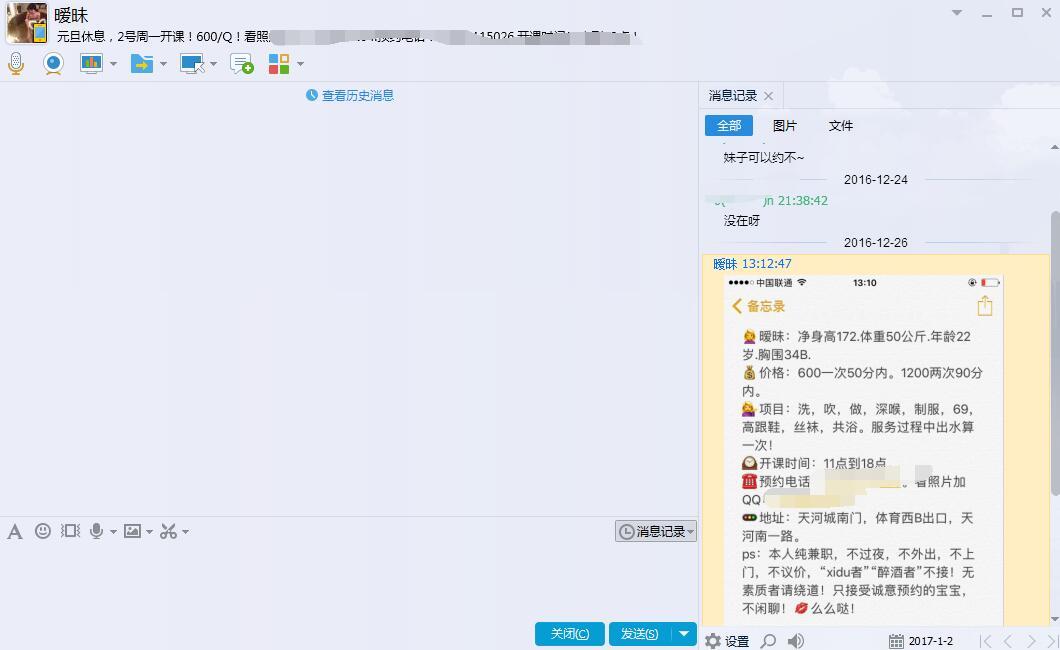The height and width of the screenshot is (650, 1060).
Task: Click the contact name 暧昧 in header
Action: [x=71, y=15]
